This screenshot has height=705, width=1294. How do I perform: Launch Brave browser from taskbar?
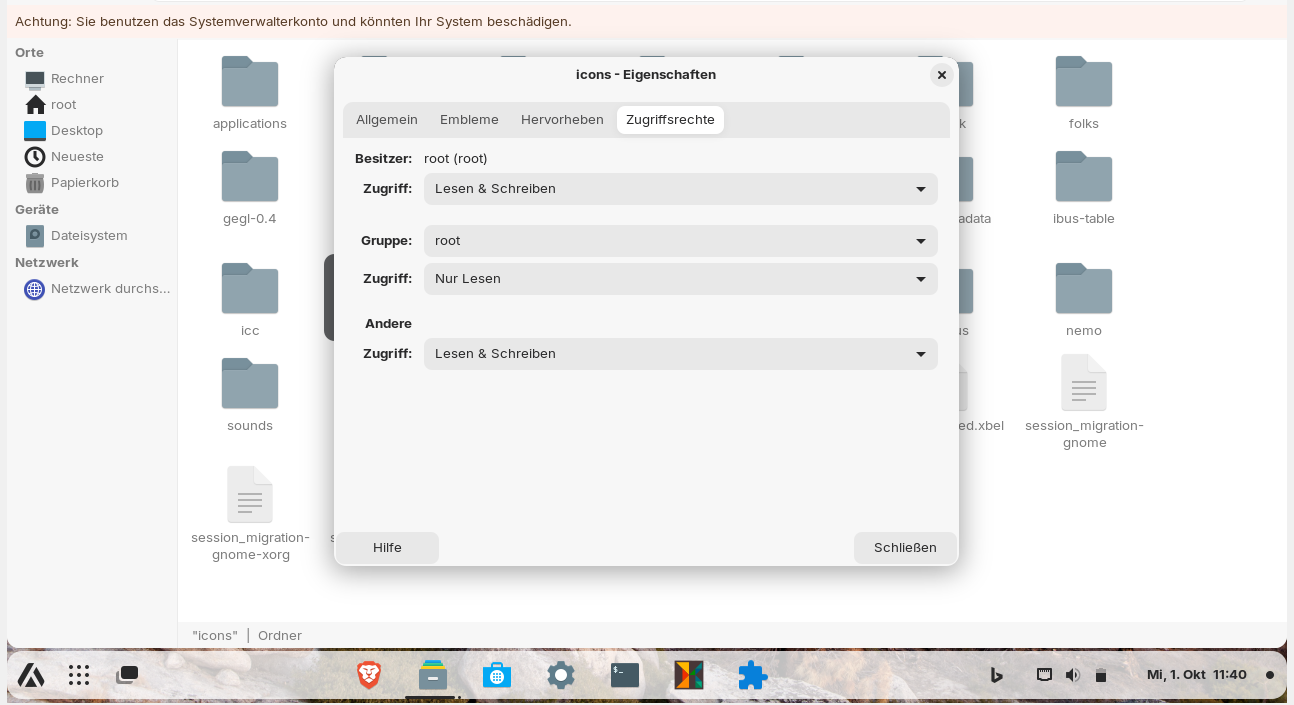(x=369, y=675)
